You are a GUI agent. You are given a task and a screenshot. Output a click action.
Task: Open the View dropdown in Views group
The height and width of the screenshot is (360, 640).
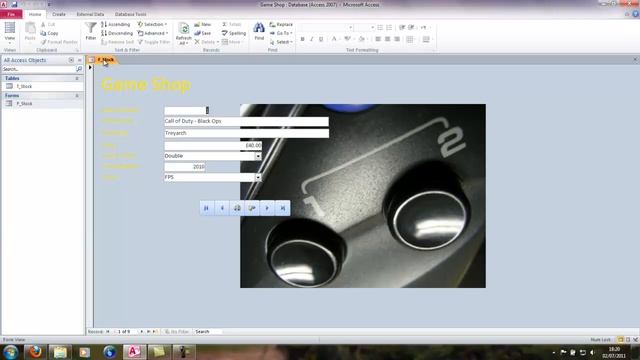[x=10, y=39]
